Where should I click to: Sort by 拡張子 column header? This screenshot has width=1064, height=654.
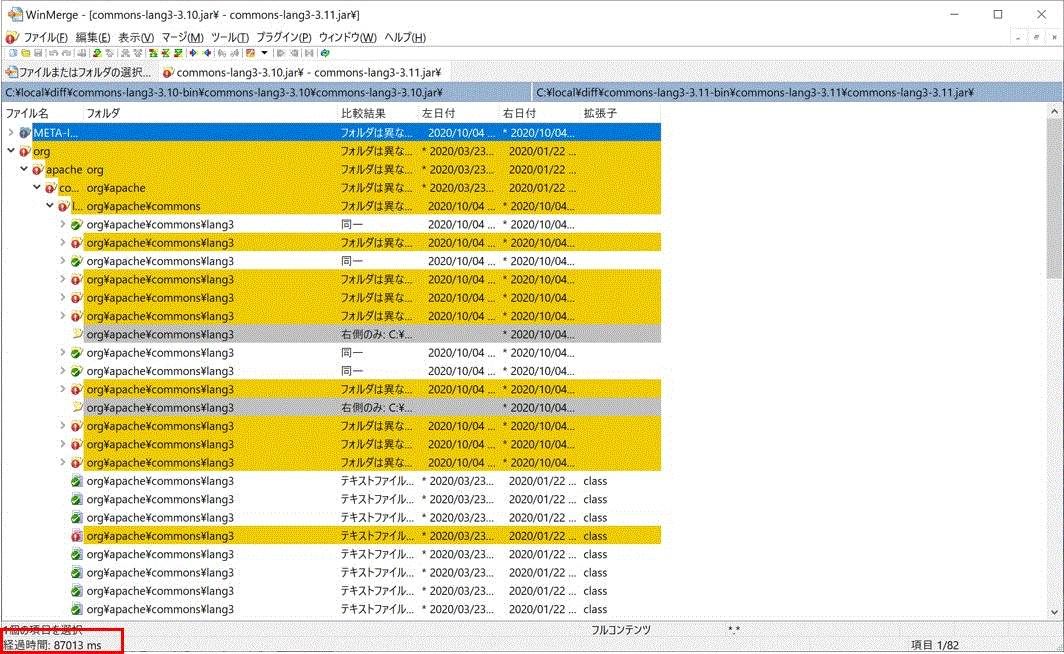click(620, 113)
